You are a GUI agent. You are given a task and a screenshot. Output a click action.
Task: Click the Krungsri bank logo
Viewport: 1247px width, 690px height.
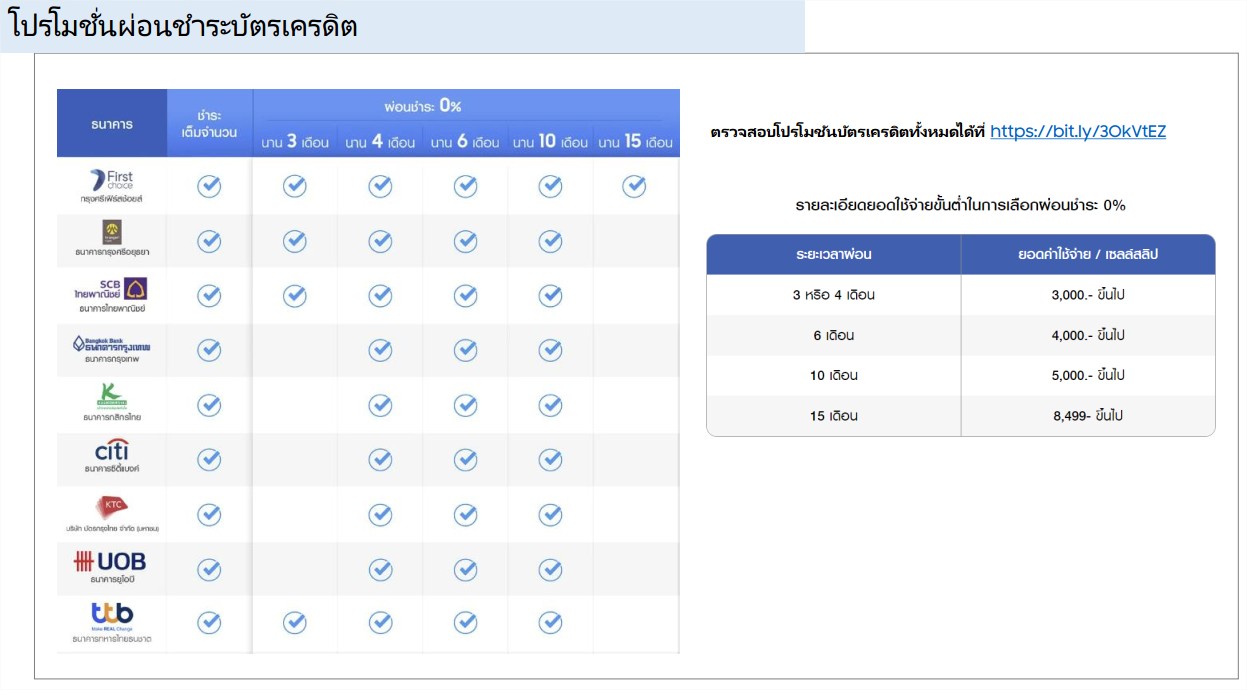tap(112, 231)
